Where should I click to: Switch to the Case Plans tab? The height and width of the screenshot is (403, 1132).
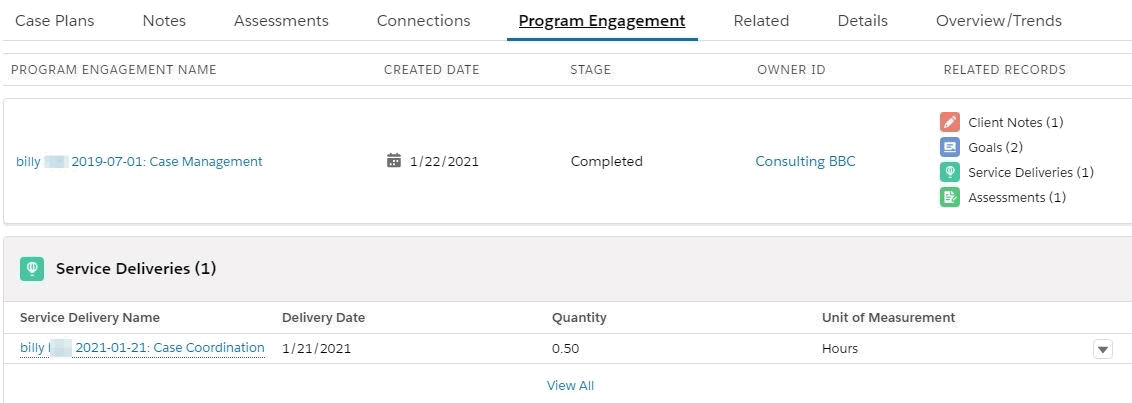(54, 21)
